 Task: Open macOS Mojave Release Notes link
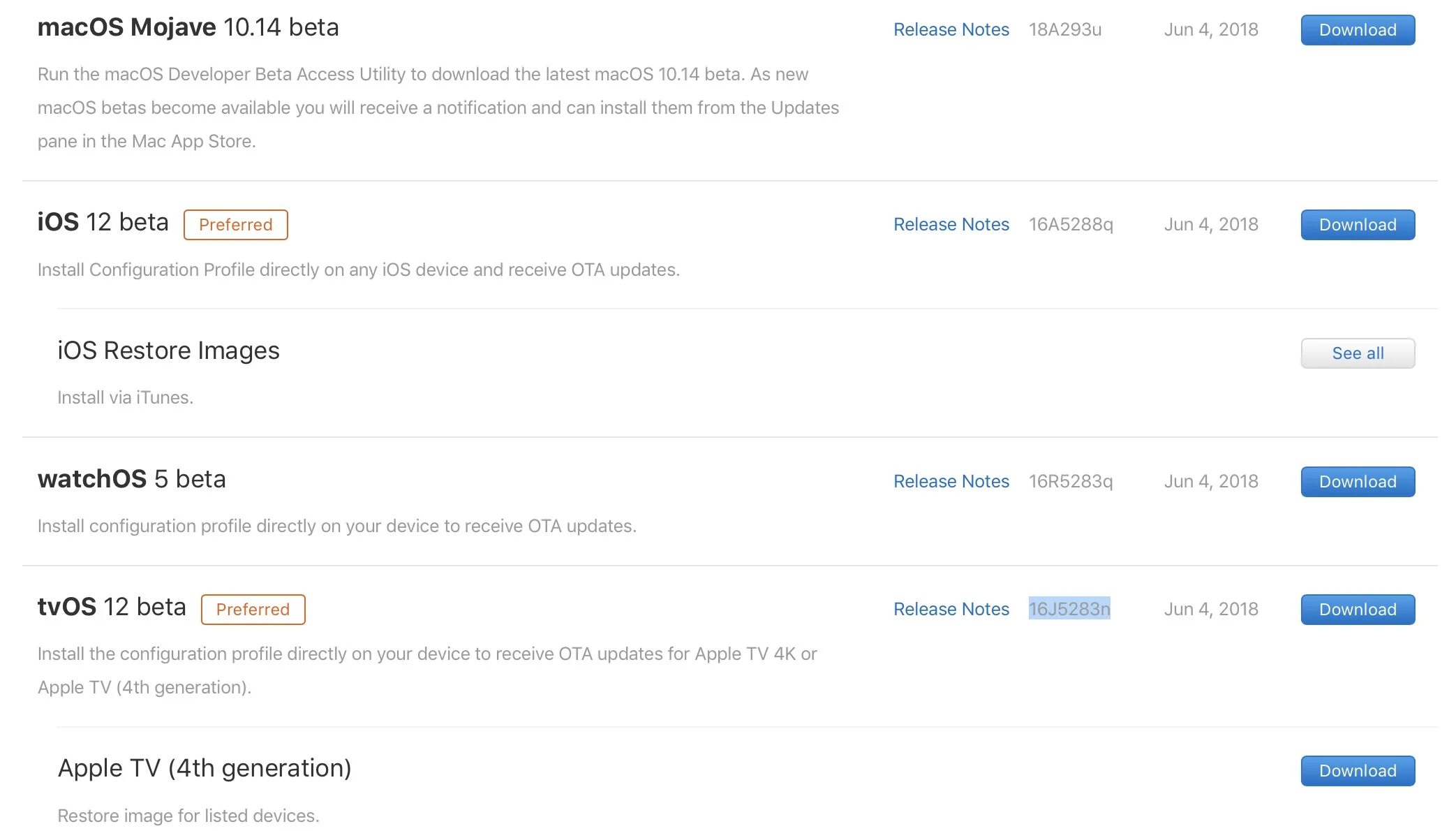(x=951, y=30)
